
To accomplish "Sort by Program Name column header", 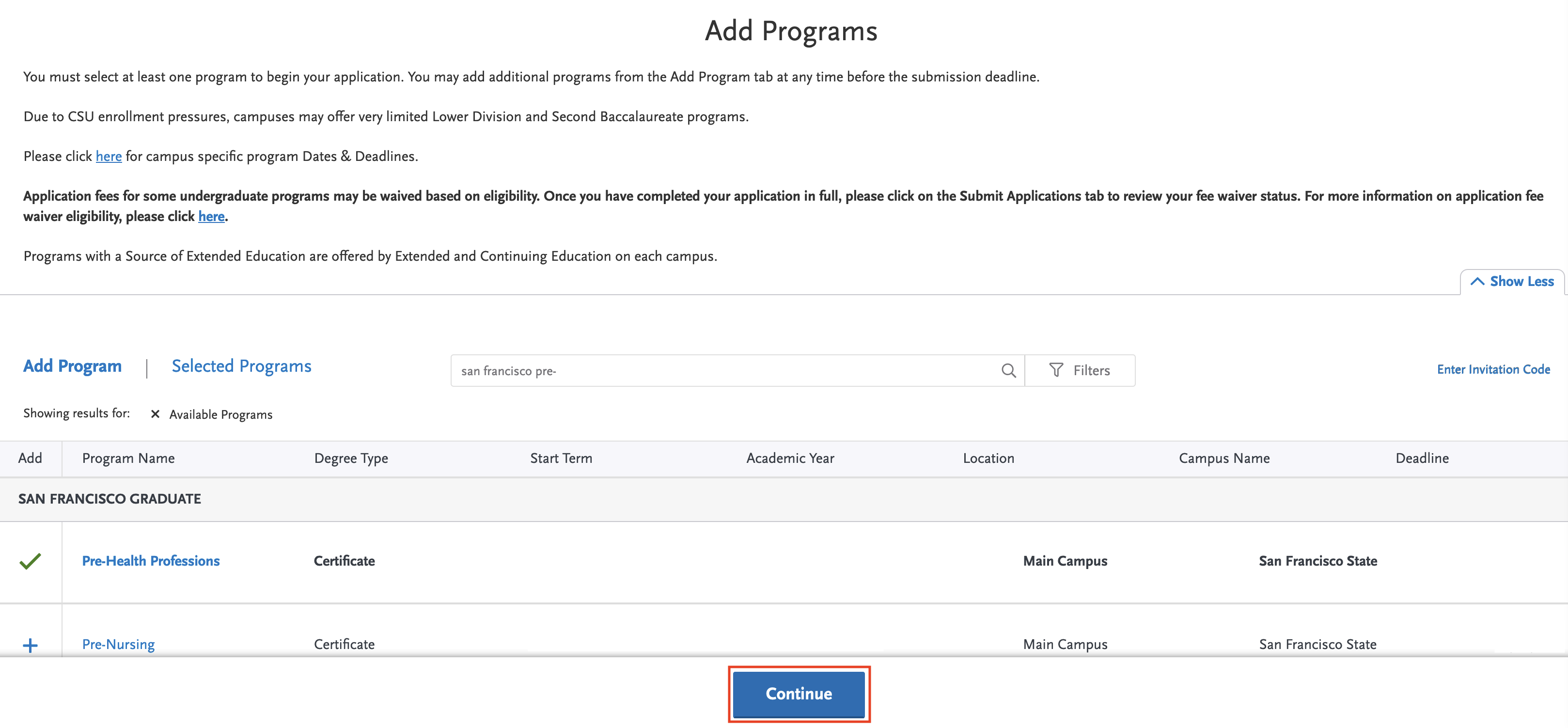I will tap(128, 459).
